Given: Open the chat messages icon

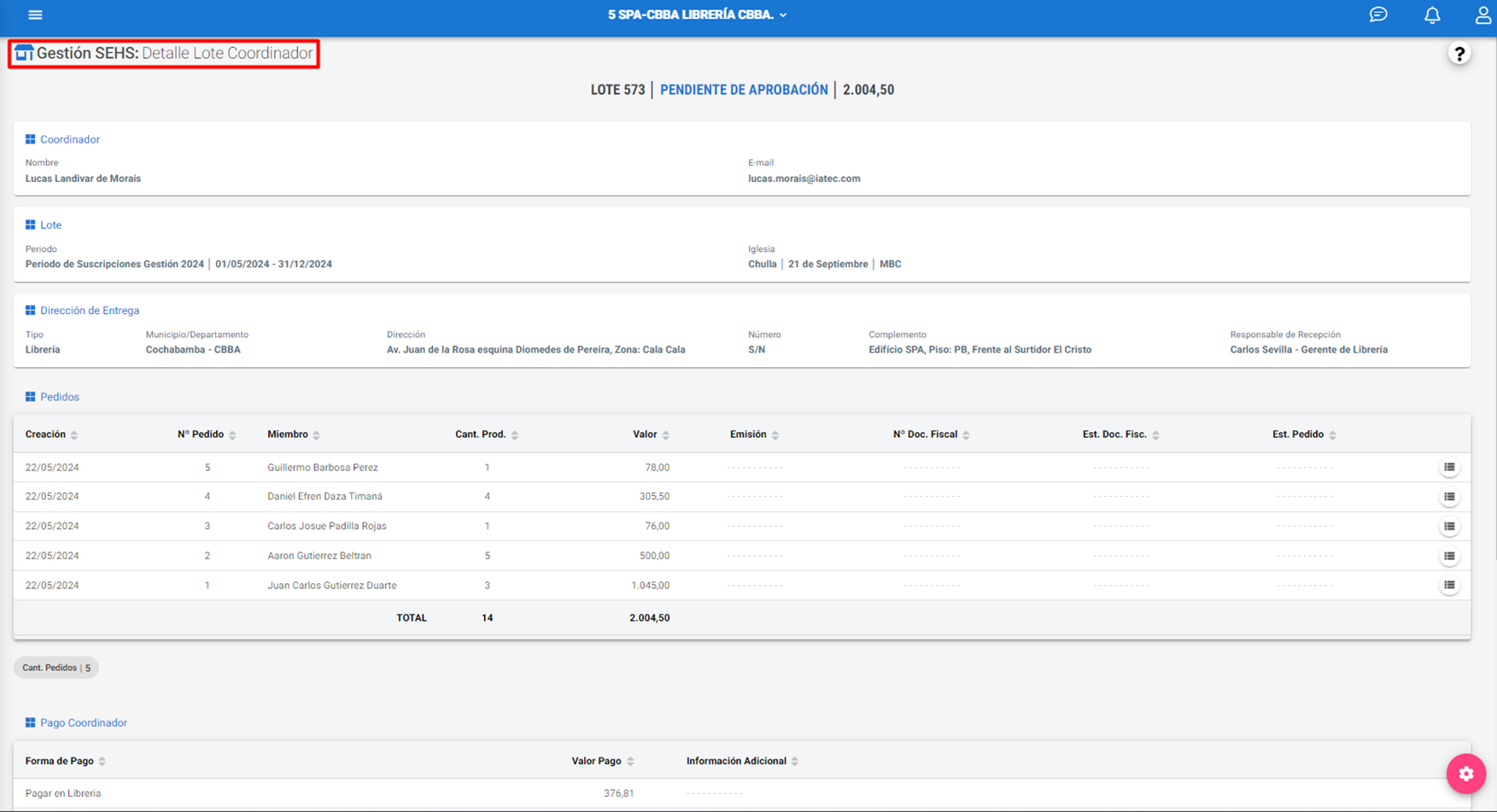Looking at the screenshot, I should [1378, 15].
